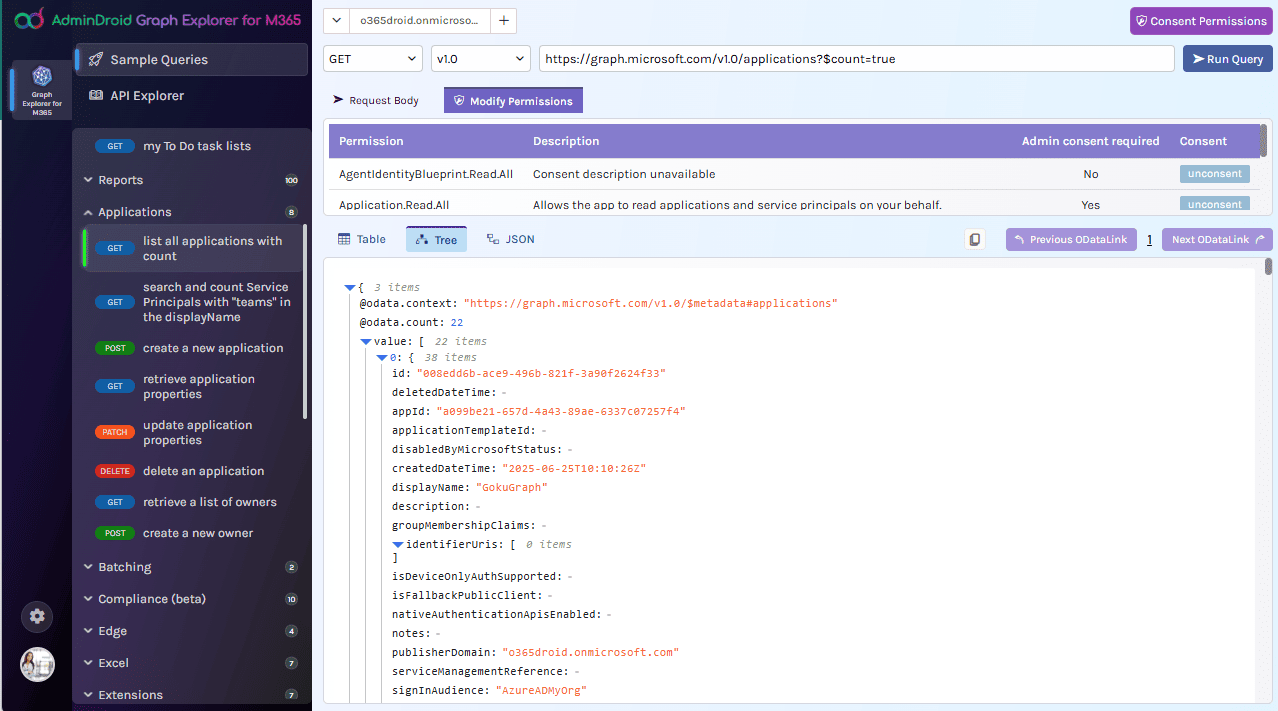Collapse the value array in the response tree

pyautogui.click(x=366, y=340)
